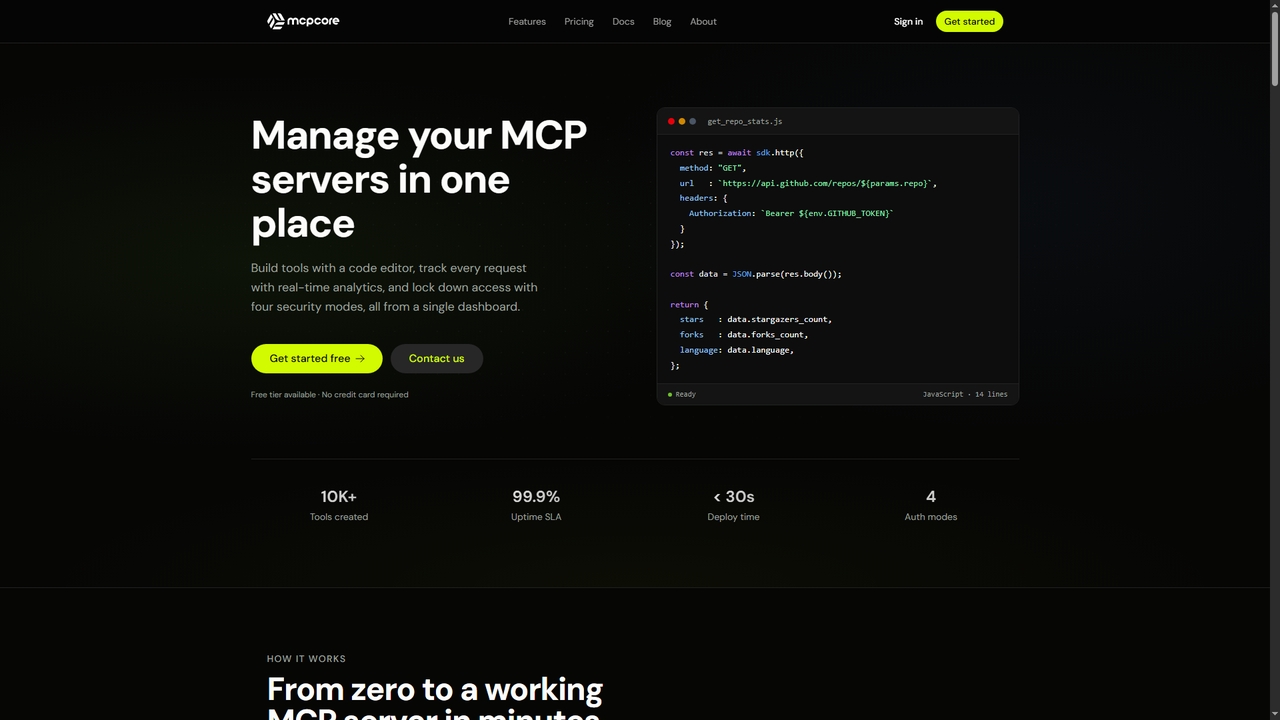Click the 'const res = await sdk.http' line

[737, 153]
